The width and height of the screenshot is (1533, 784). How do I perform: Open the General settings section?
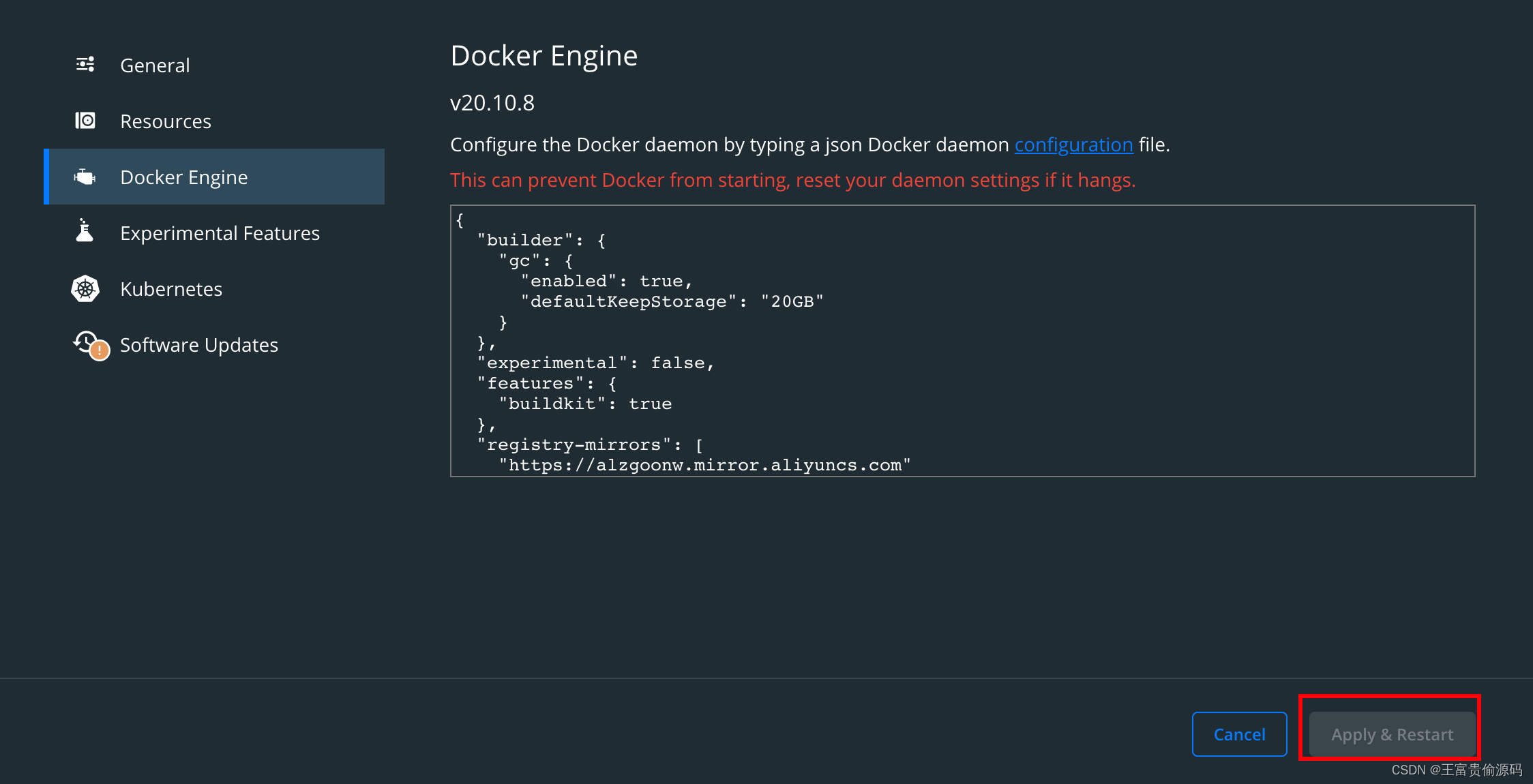(214, 65)
